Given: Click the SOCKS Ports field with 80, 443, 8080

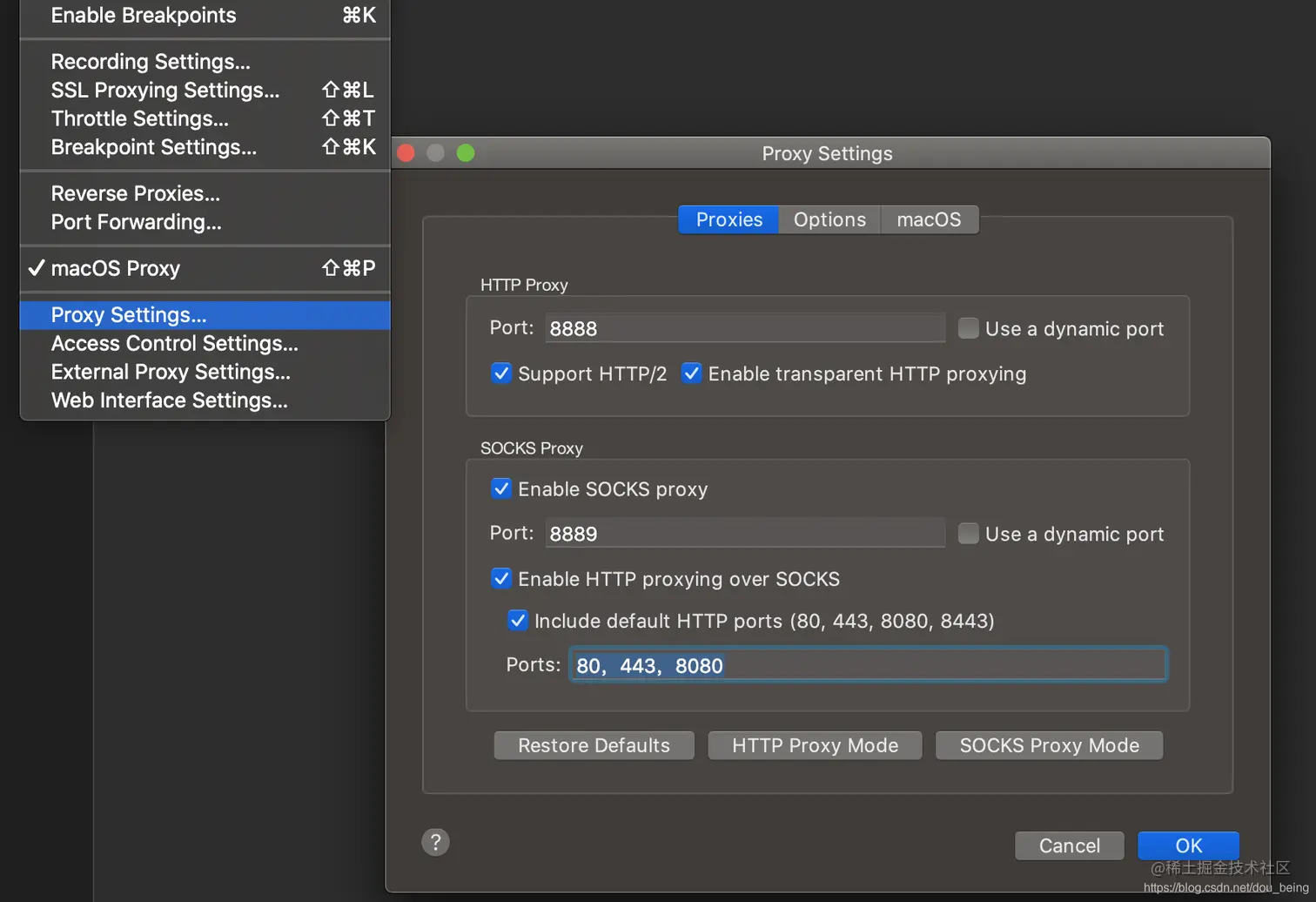Looking at the screenshot, I should (x=868, y=665).
